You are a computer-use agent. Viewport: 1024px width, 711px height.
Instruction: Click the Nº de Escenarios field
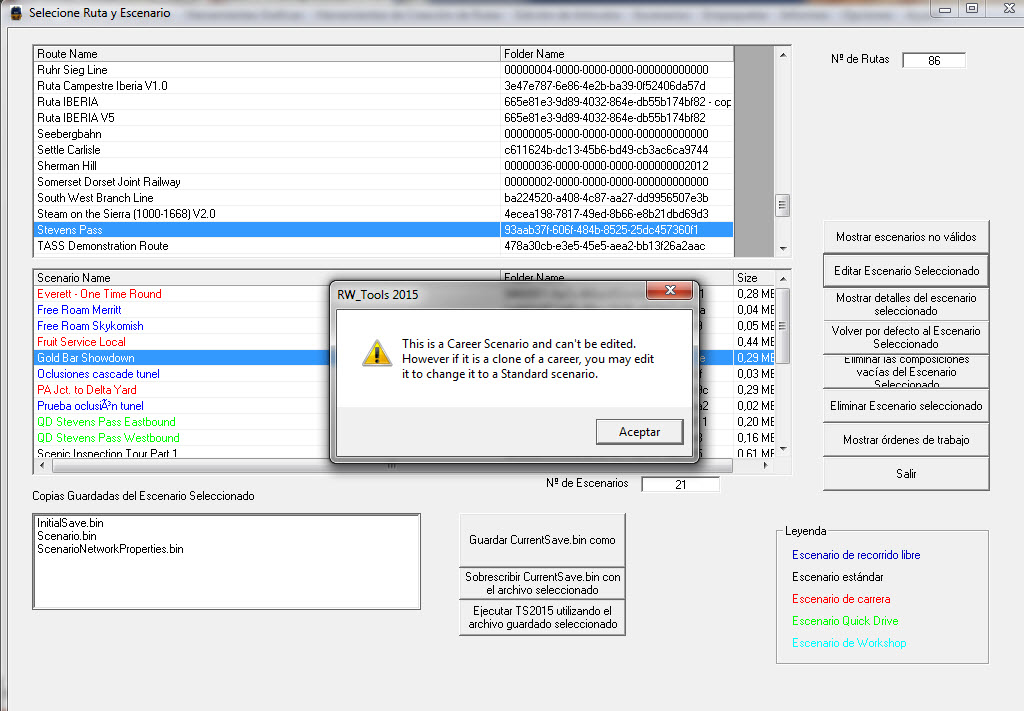click(x=680, y=485)
